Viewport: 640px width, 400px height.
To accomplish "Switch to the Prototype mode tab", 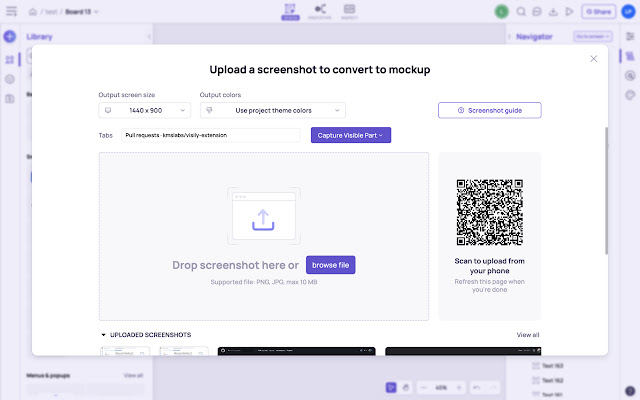I will (x=320, y=11).
